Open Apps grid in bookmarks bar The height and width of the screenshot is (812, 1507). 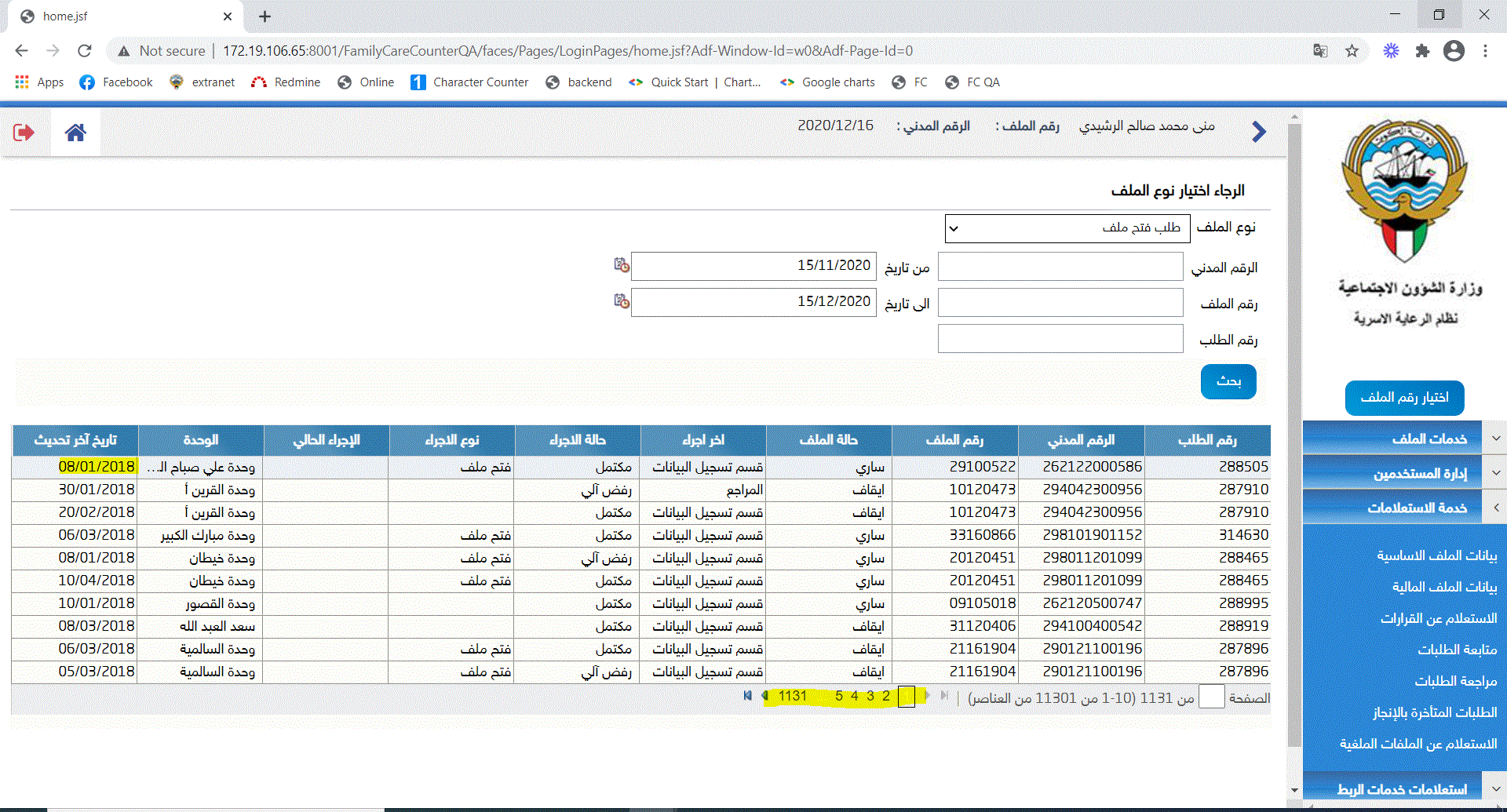click(39, 82)
